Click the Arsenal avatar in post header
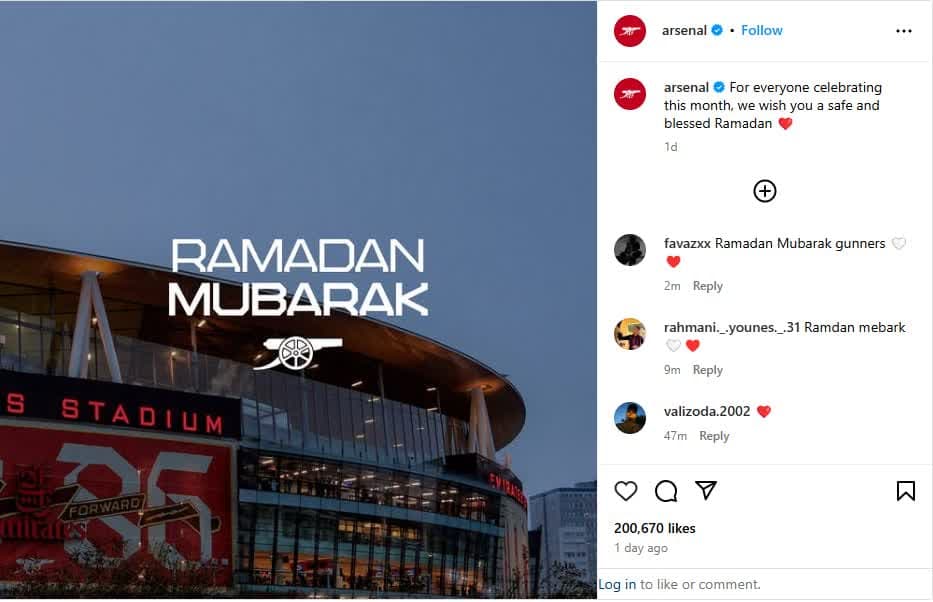 [630, 31]
